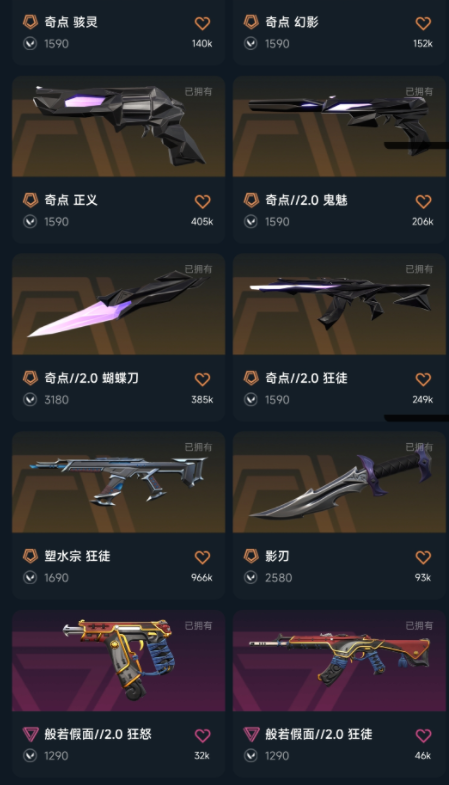Favorite 般若假面//2.0 狂怒 pink heart
The height and width of the screenshot is (785, 449).
(202, 735)
